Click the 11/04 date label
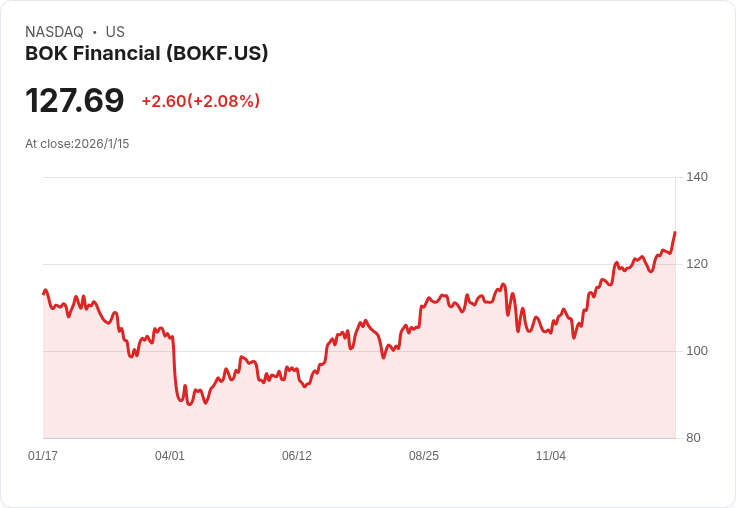 pos(551,456)
